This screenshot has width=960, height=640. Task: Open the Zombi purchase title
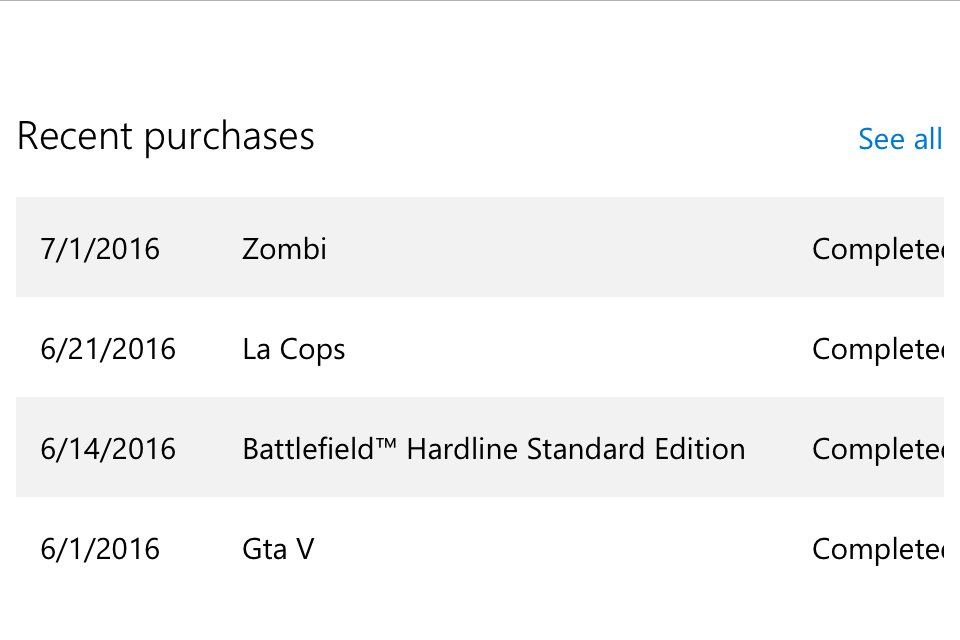click(284, 249)
